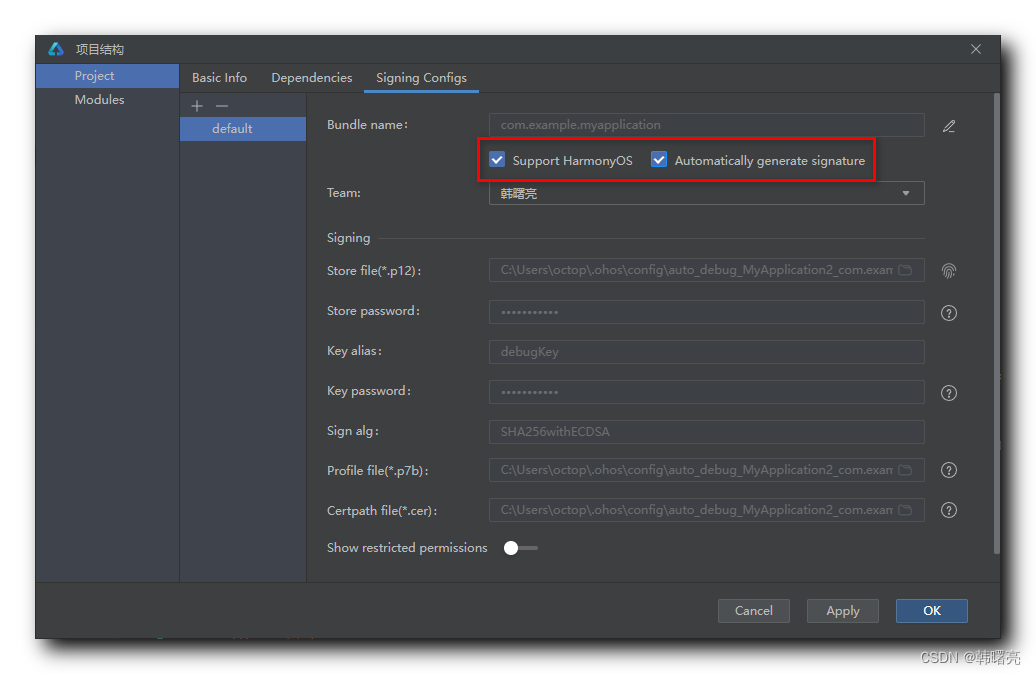Click the DevEco logo in the dialog title bar
Viewport: 1036px width, 674px height.
click(x=56, y=48)
